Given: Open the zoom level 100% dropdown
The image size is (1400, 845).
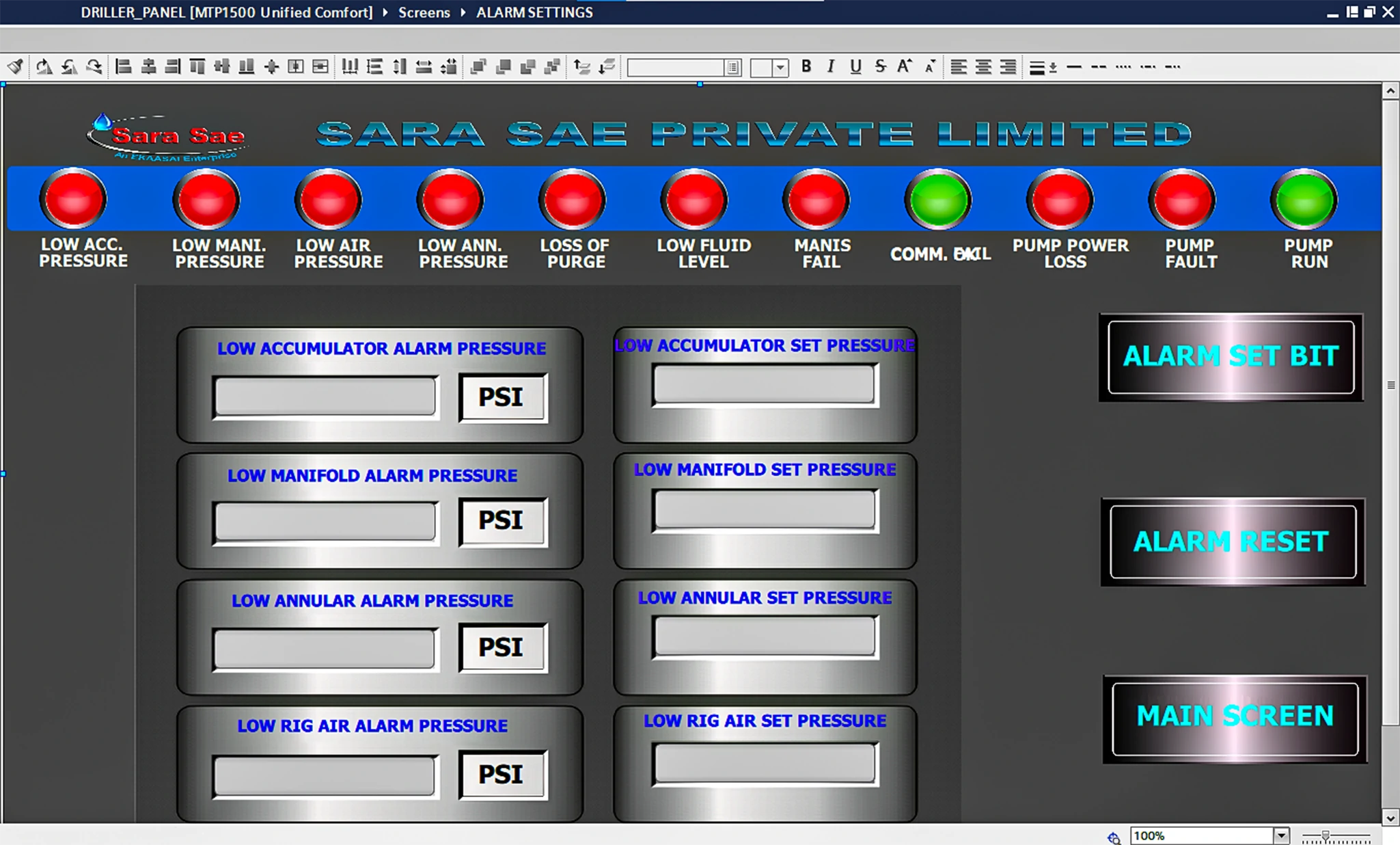Looking at the screenshot, I should (x=1281, y=835).
